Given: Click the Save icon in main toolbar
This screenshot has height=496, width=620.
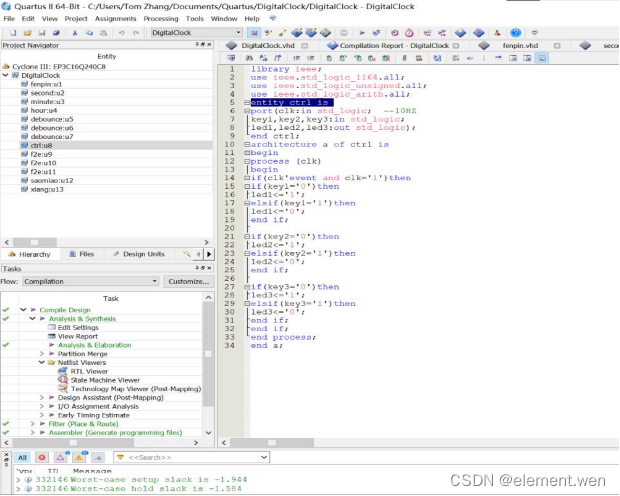Looking at the screenshot, I should [x=42, y=33].
